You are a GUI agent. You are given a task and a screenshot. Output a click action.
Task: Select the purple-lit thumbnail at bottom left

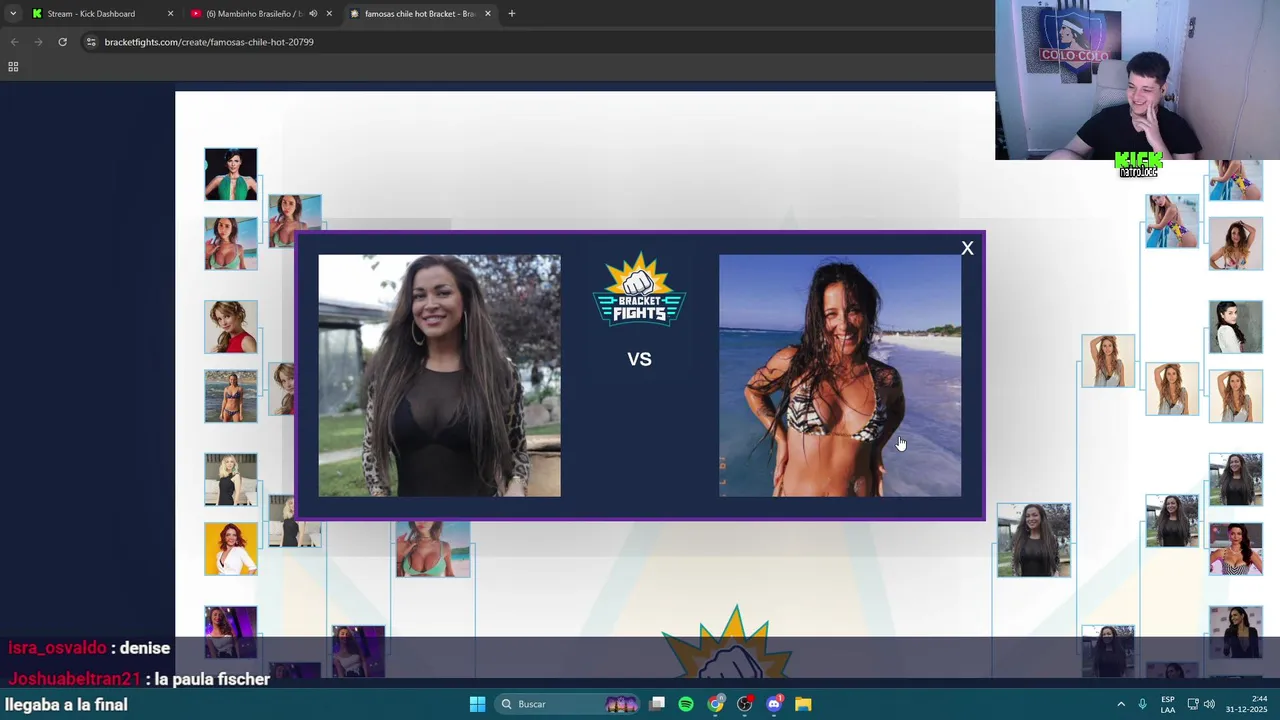coord(231,632)
